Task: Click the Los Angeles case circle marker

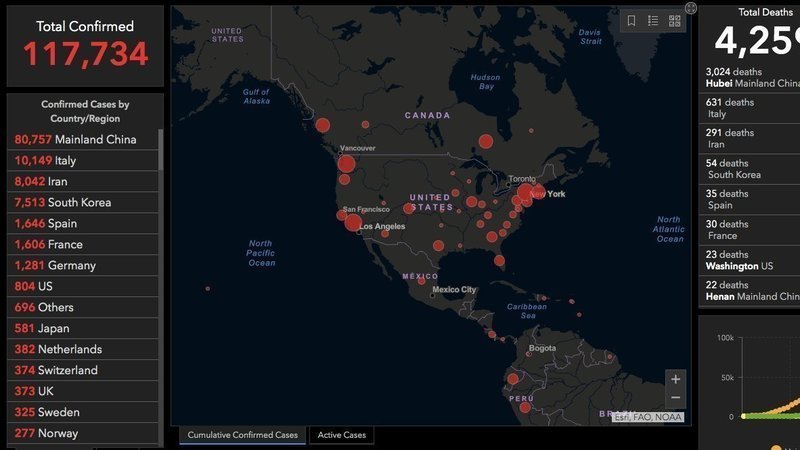Action: click(x=353, y=222)
